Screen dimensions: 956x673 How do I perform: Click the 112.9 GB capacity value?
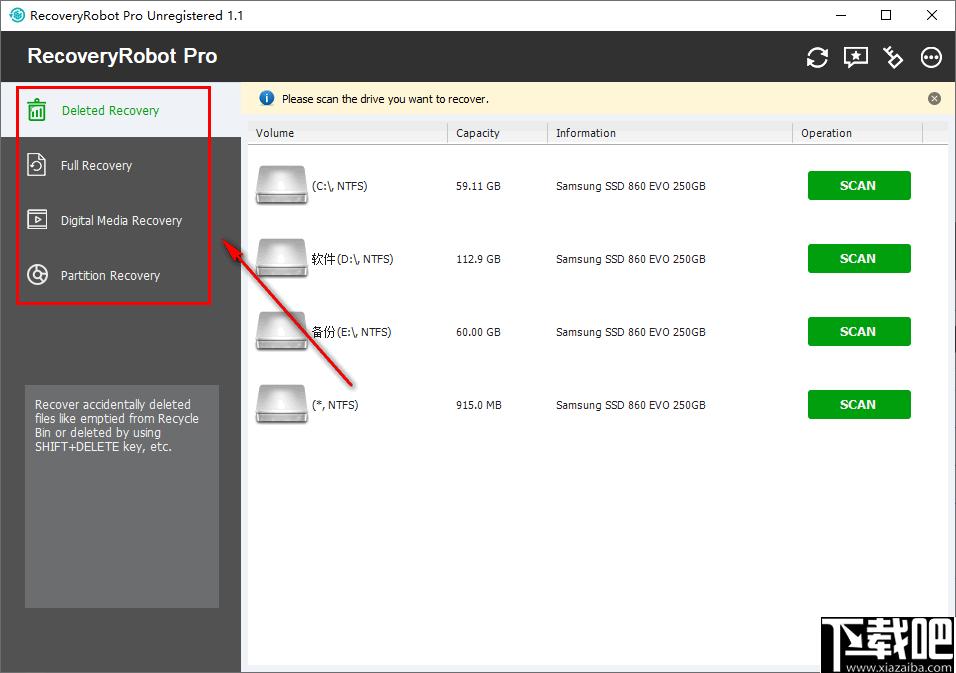(x=479, y=259)
